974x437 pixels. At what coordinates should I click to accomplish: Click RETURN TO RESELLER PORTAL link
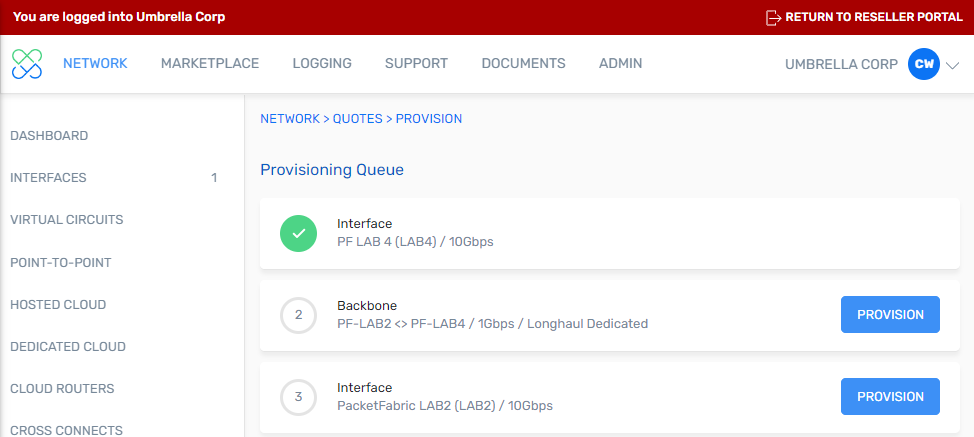[874, 17]
